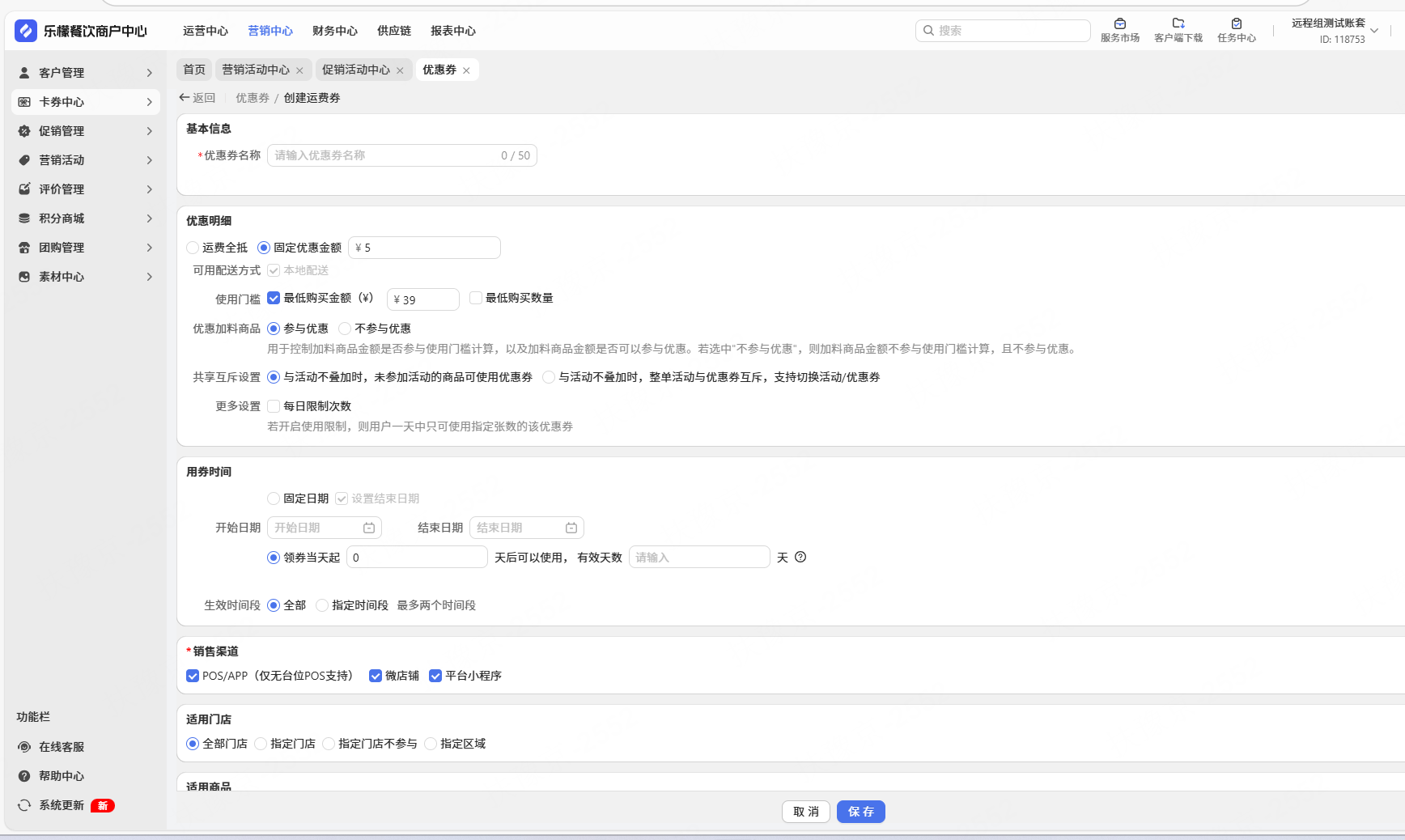
Task: Open the 报表中心 top menu
Action: pyautogui.click(x=453, y=31)
